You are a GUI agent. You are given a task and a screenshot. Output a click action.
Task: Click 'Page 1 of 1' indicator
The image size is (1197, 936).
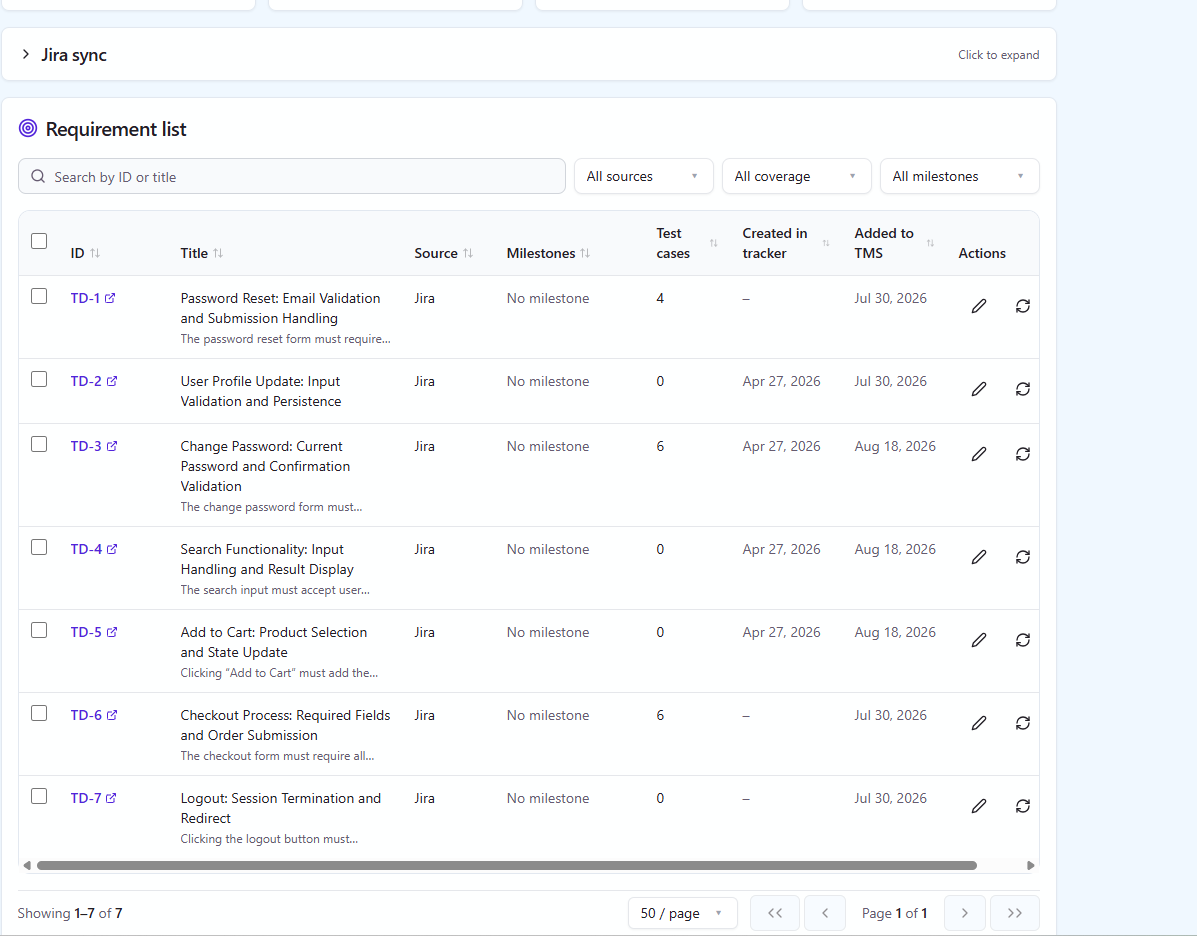[894, 913]
